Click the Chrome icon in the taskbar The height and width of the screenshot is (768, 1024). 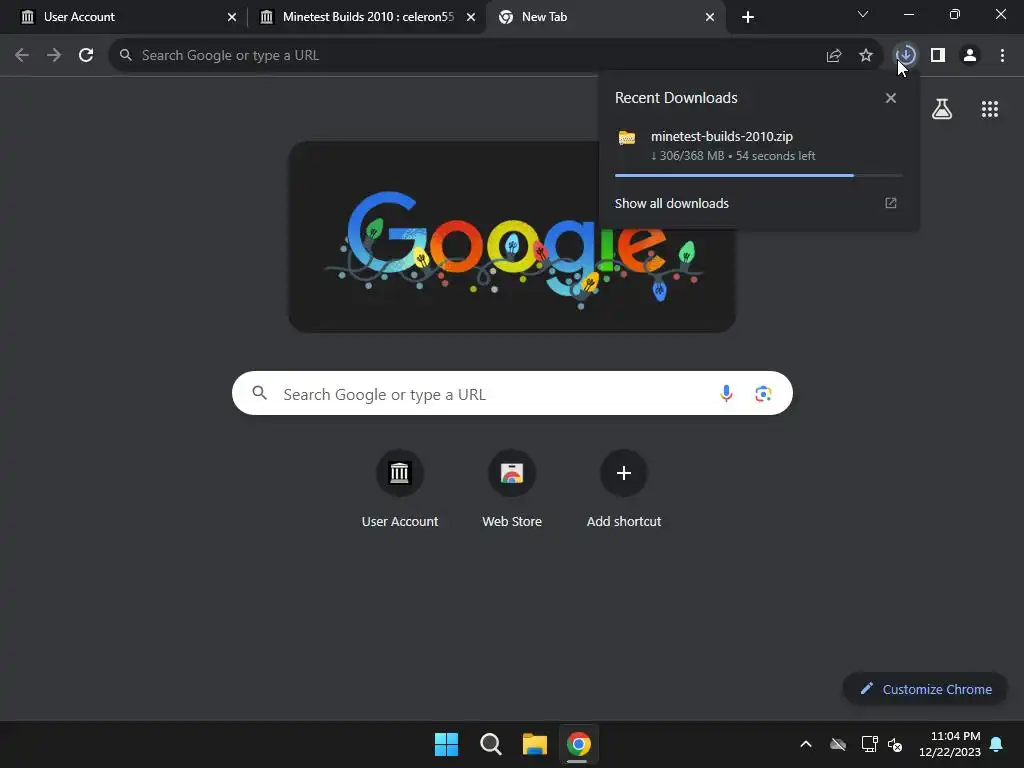coord(579,744)
